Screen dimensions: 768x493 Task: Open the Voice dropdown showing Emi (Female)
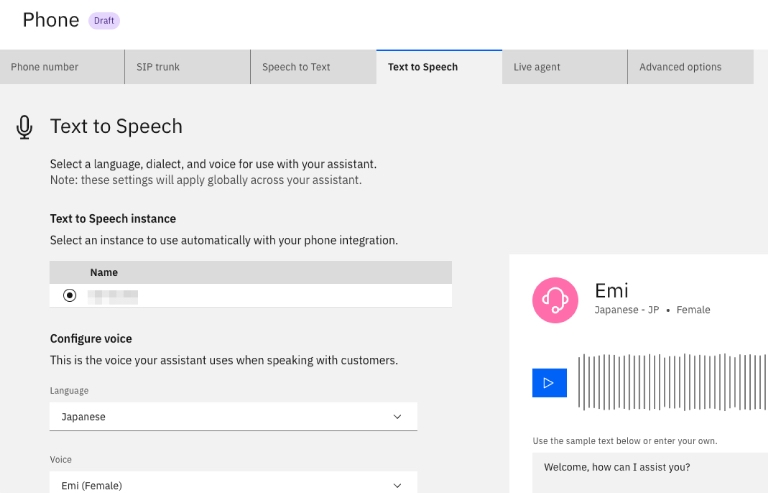[x=233, y=484]
